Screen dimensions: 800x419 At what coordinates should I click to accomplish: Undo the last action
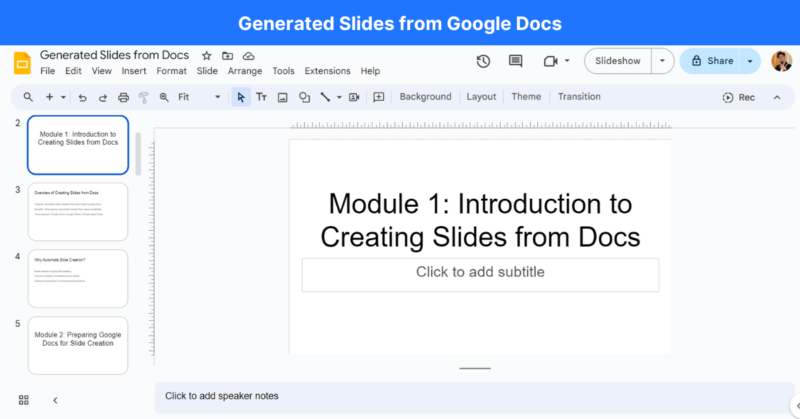82,97
